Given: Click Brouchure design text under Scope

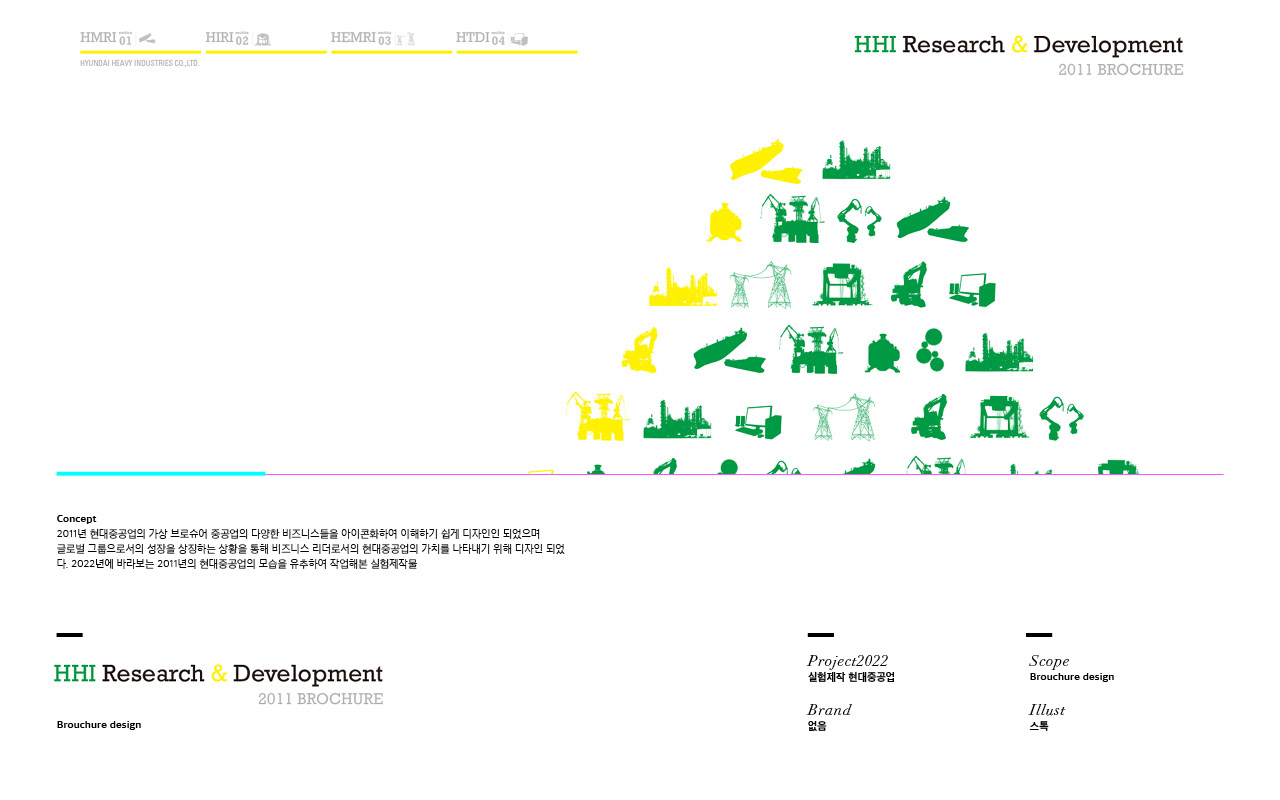Looking at the screenshot, I should [x=1071, y=677].
